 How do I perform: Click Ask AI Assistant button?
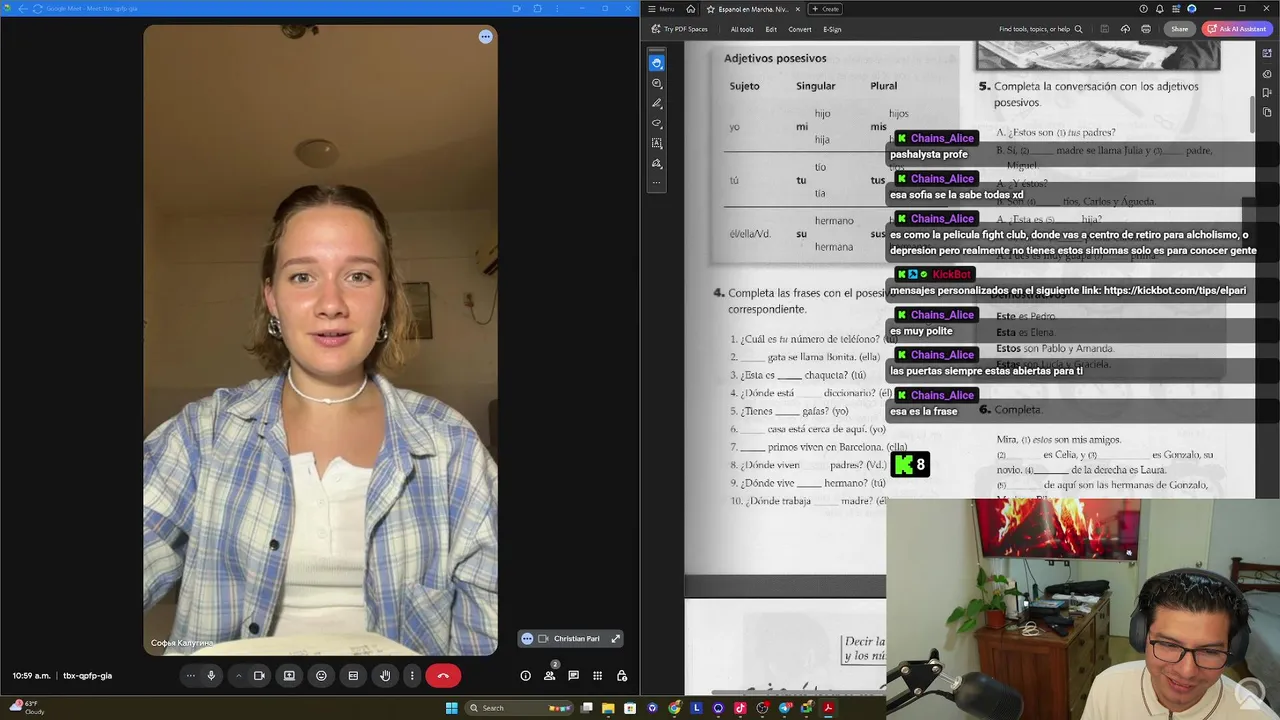[1237, 29]
